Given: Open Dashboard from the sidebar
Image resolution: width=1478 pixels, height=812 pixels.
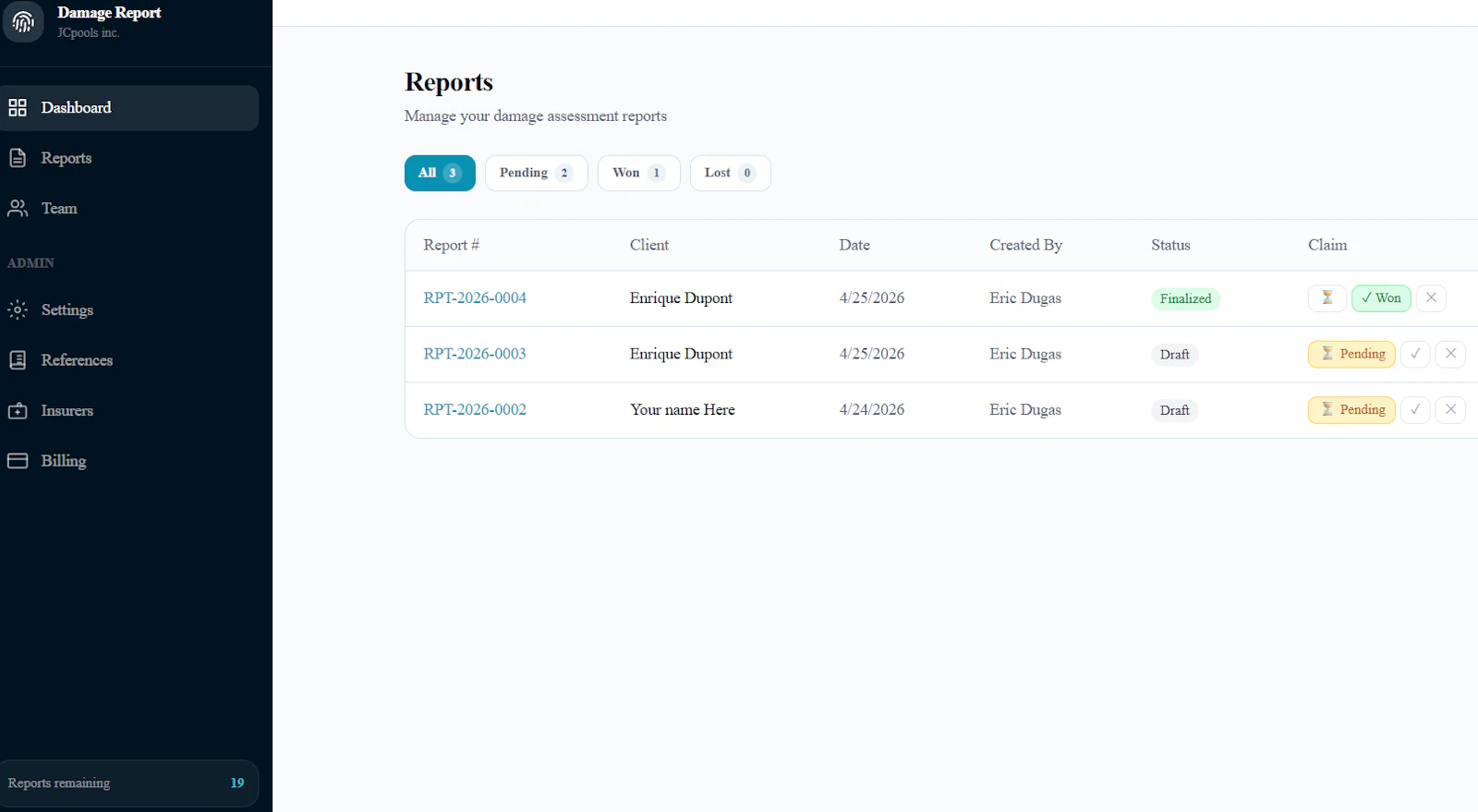Looking at the screenshot, I should tap(129, 108).
